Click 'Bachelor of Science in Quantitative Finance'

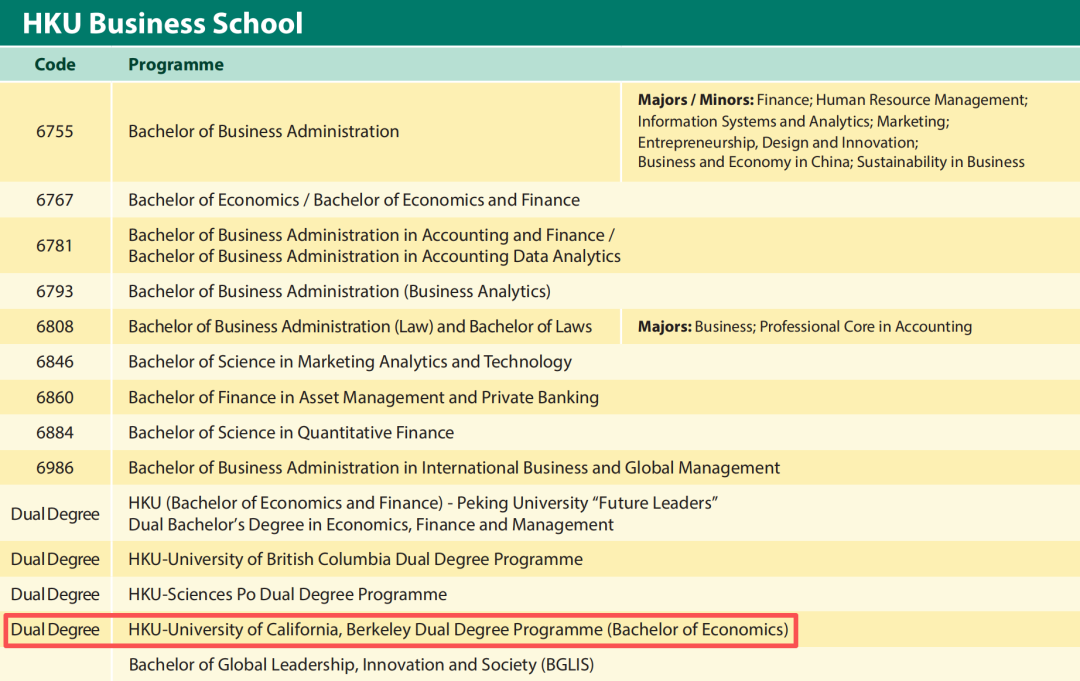click(291, 432)
